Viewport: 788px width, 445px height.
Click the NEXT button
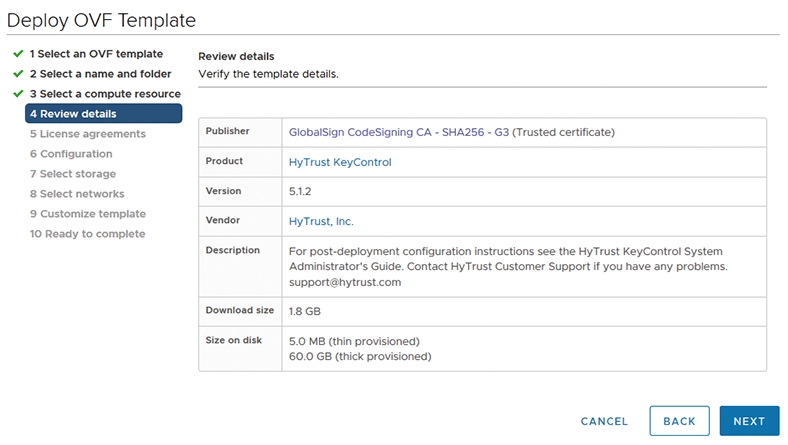point(749,421)
